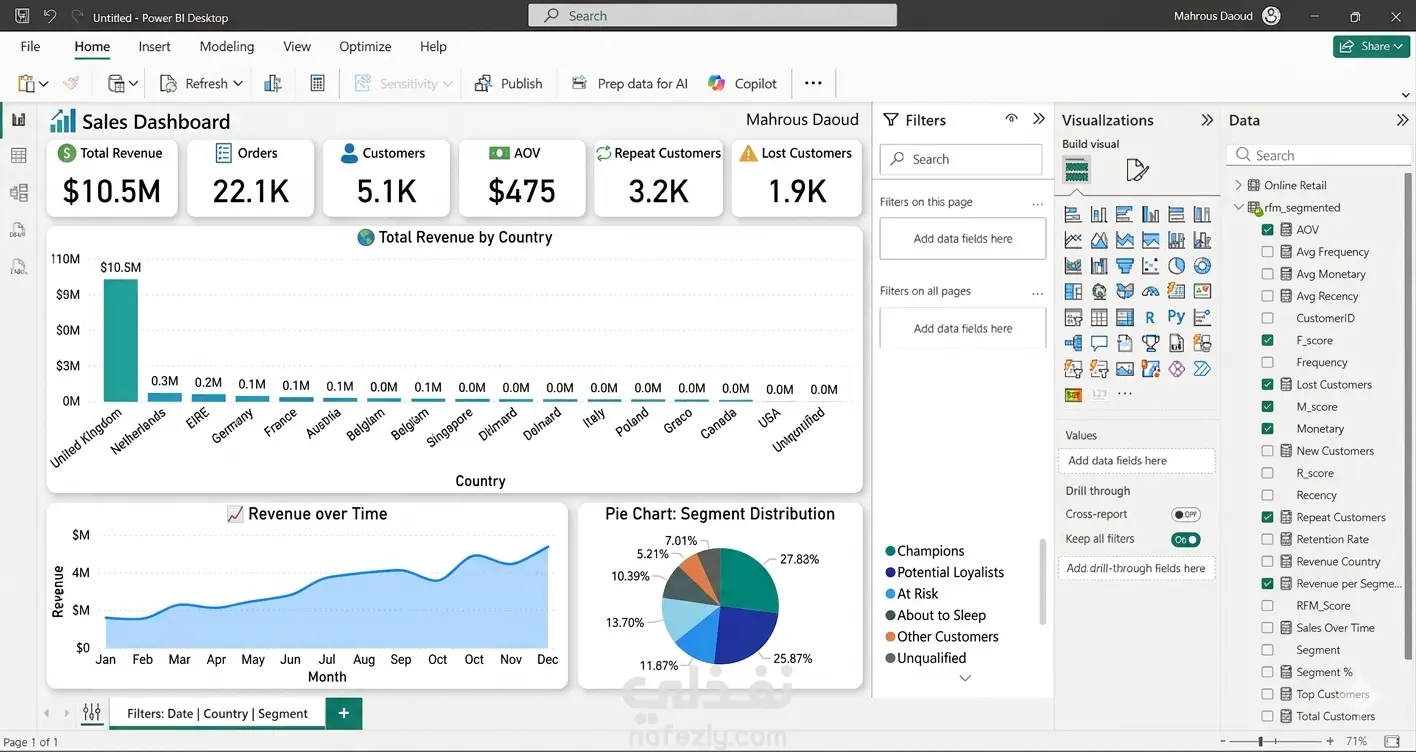Collapse the Visualizations pane

(x=1206, y=120)
